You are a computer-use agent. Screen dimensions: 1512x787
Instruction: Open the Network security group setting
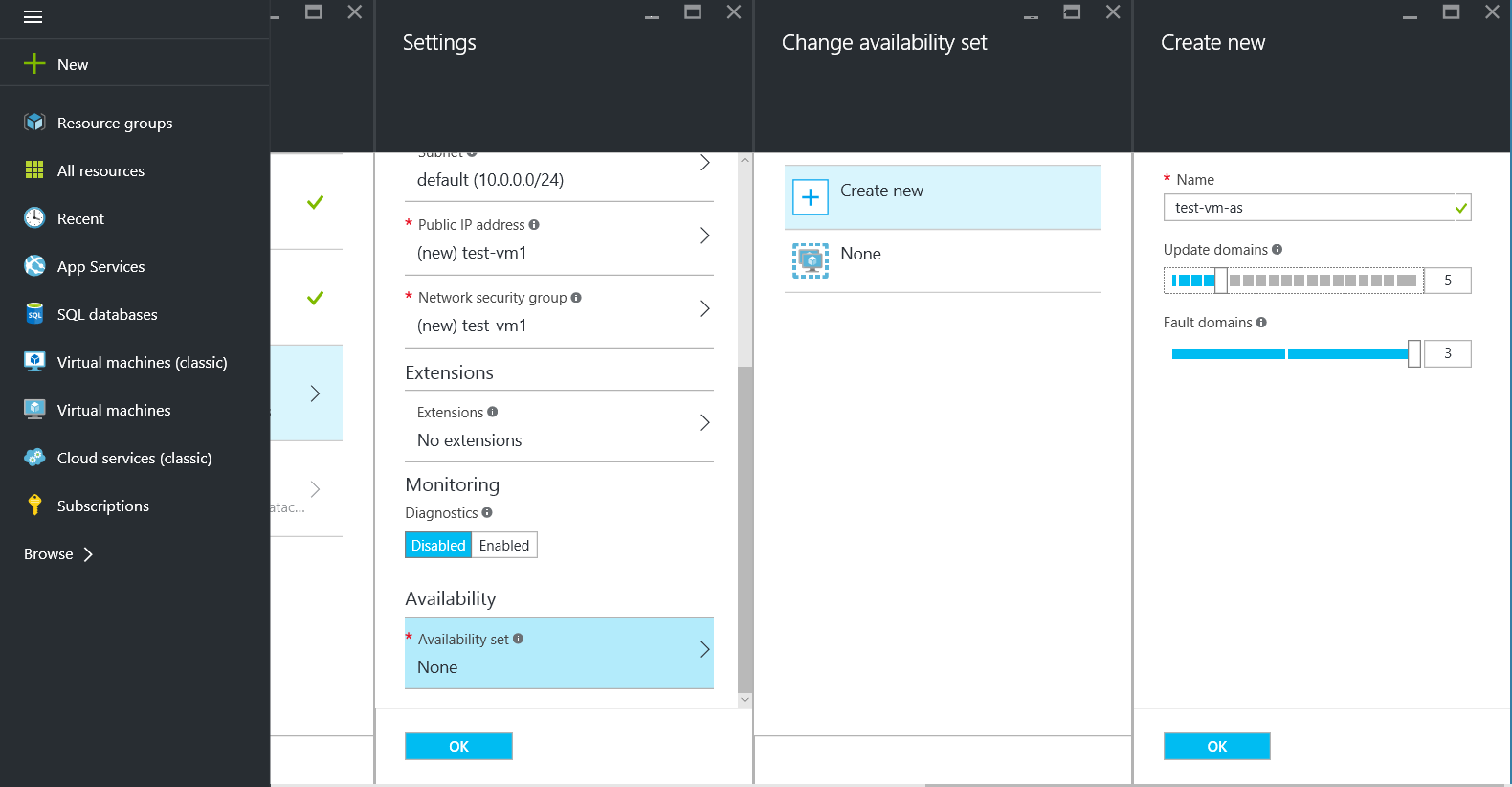[559, 311]
